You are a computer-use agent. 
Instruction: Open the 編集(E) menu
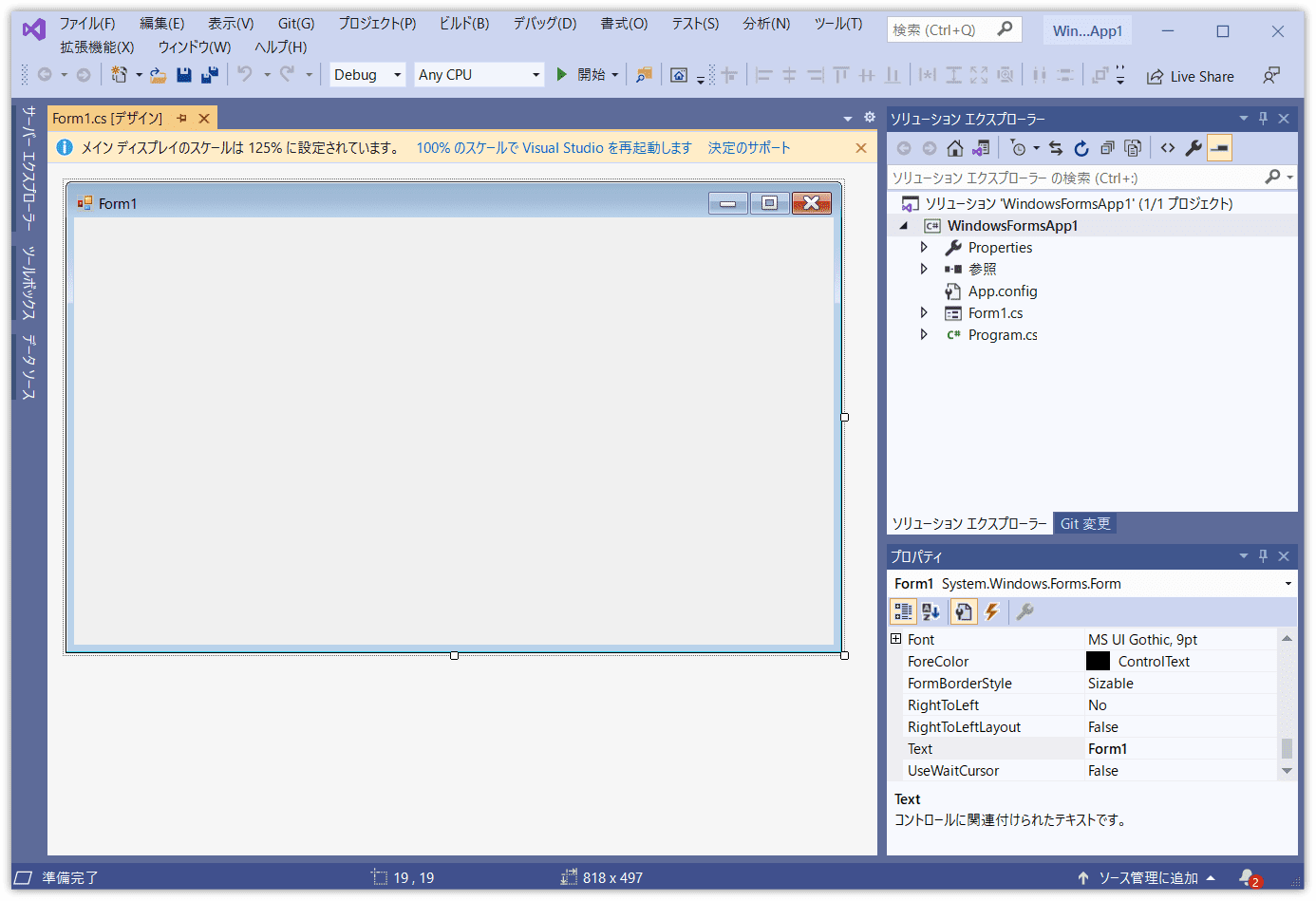[162, 24]
